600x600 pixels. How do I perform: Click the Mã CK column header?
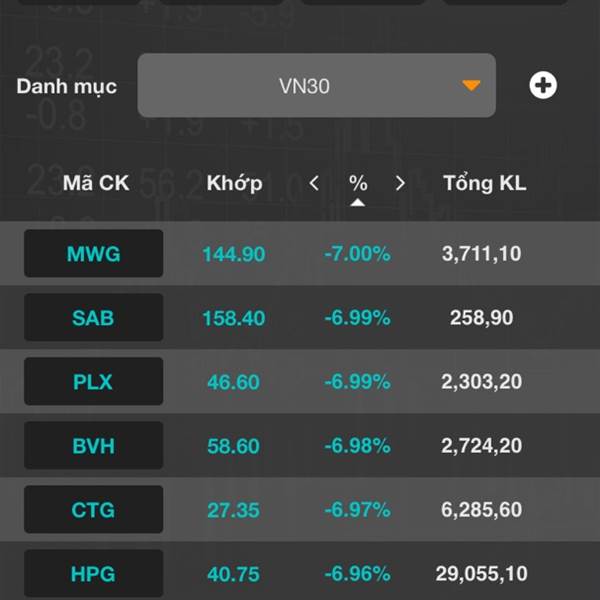[x=95, y=183]
